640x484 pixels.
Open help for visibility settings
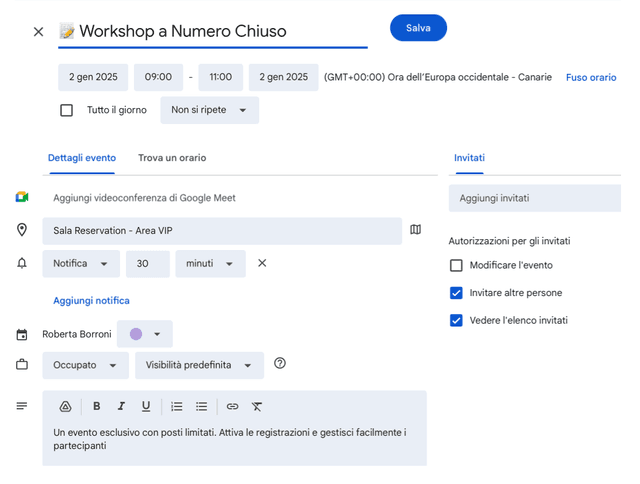(x=280, y=363)
